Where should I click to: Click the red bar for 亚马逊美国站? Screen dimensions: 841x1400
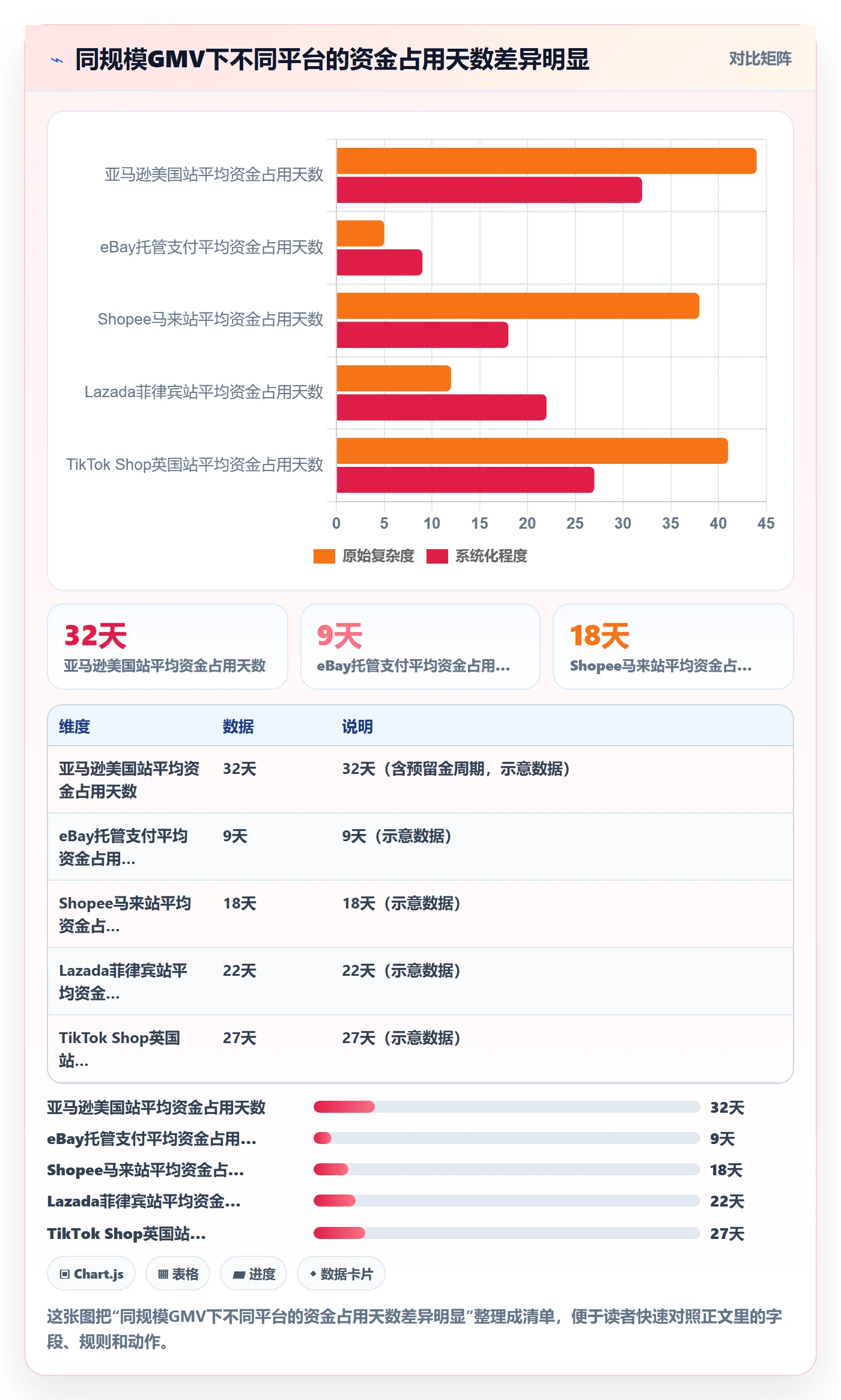pyautogui.click(x=490, y=190)
